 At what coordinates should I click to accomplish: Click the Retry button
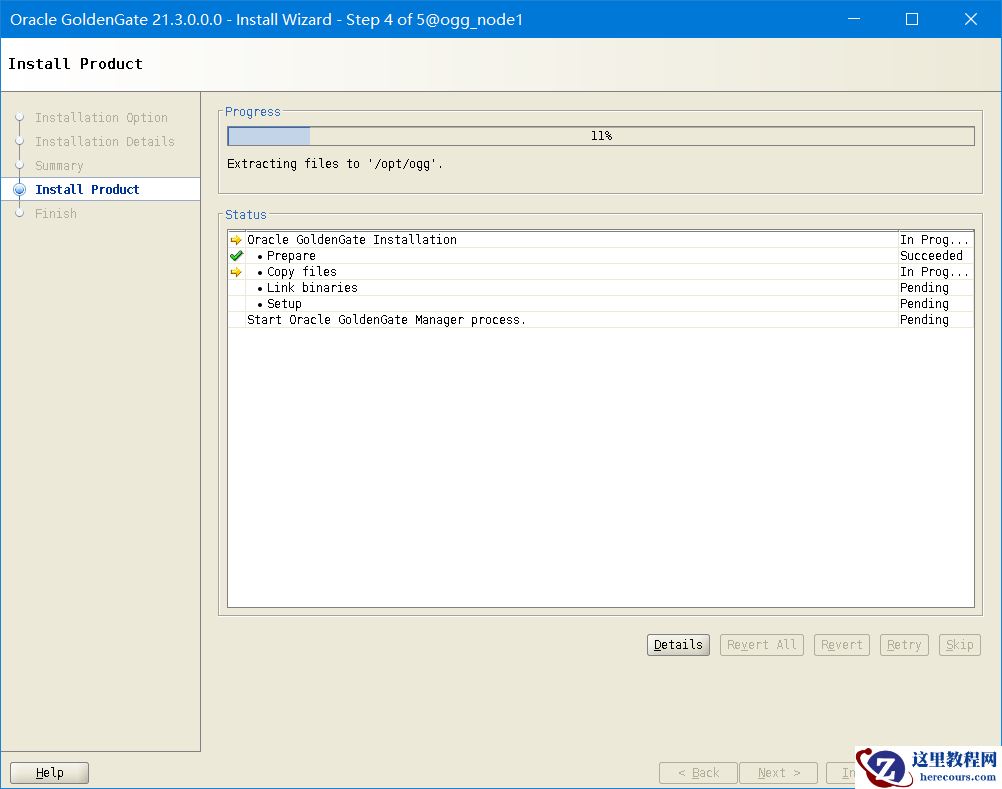[904, 645]
